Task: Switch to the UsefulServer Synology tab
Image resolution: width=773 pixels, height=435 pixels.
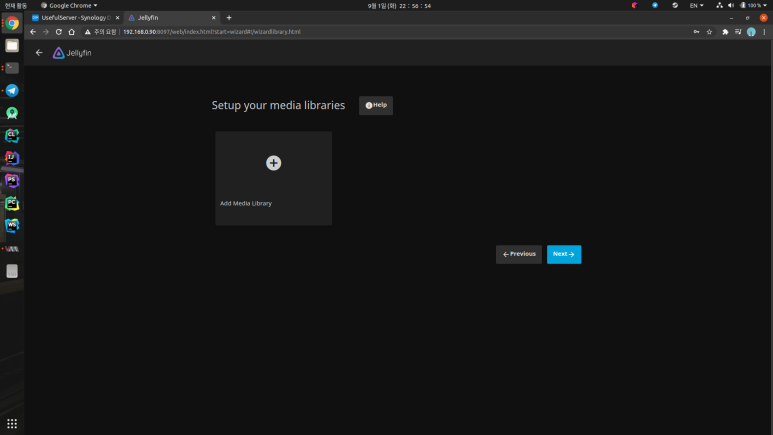Action: [x=75, y=18]
